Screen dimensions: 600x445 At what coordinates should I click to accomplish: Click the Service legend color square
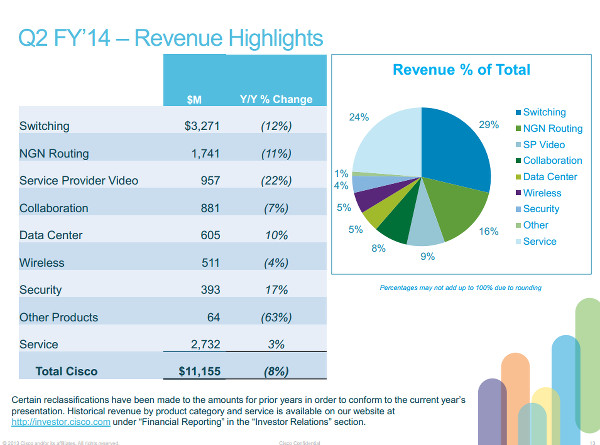pos(518,241)
